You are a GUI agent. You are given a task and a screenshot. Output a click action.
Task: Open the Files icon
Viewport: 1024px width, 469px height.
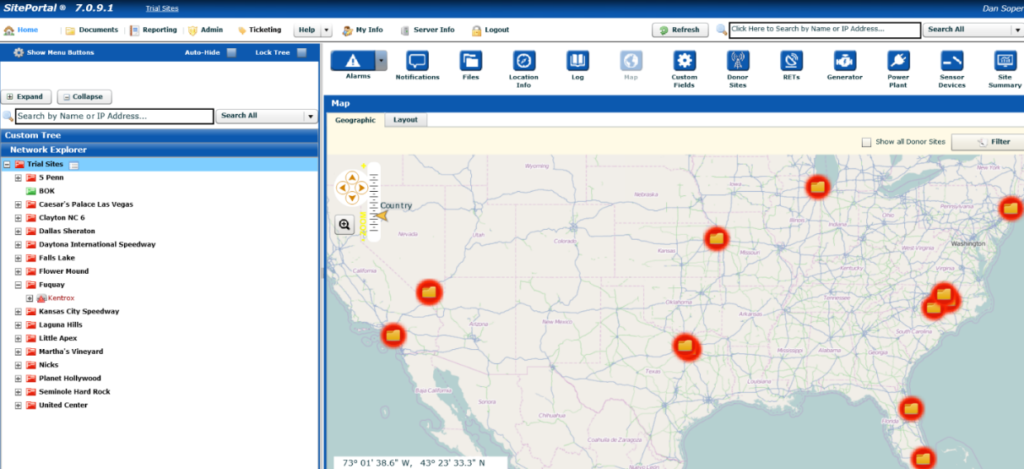click(x=470, y=61)
